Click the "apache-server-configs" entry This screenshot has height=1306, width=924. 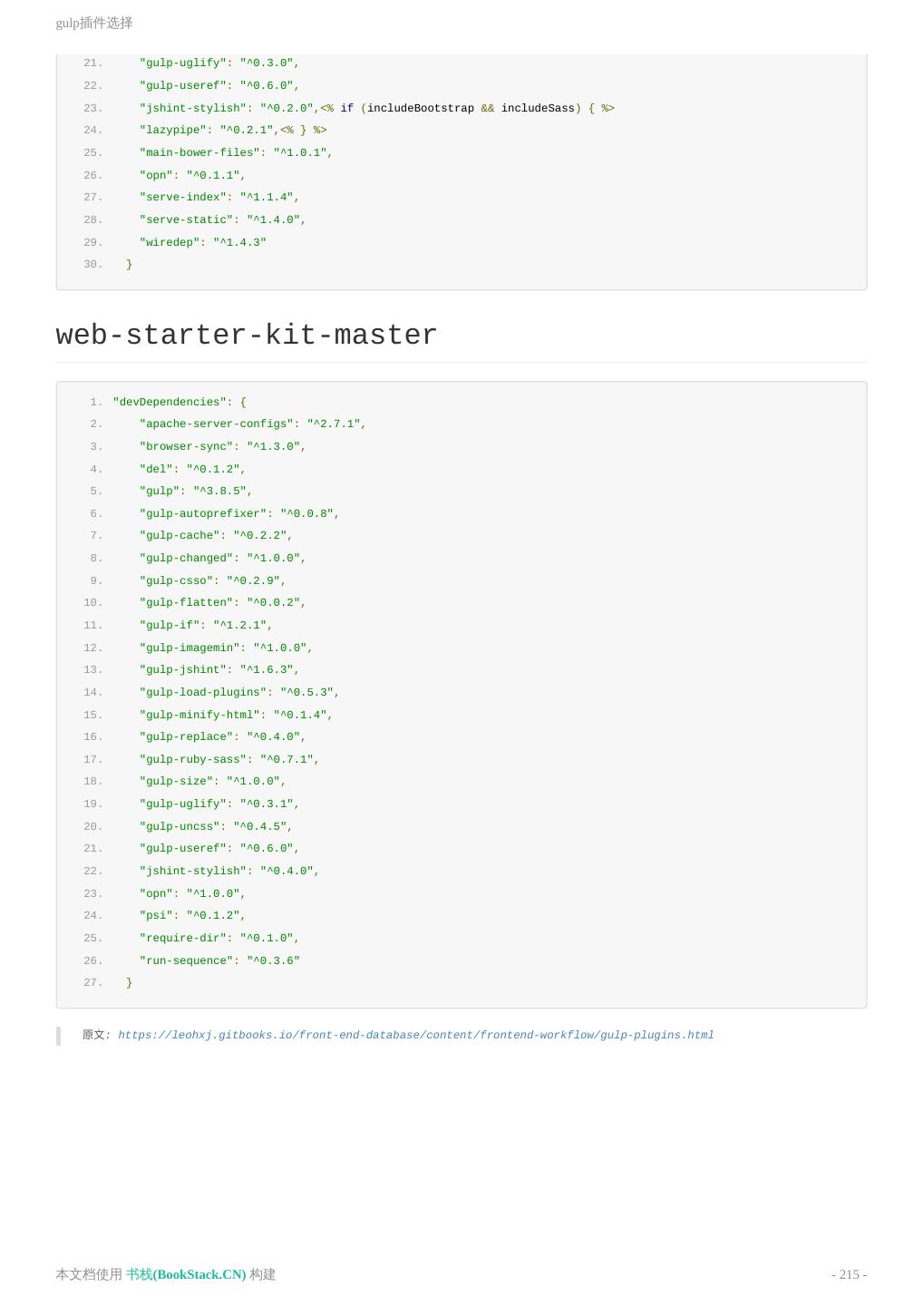(218, 424)
